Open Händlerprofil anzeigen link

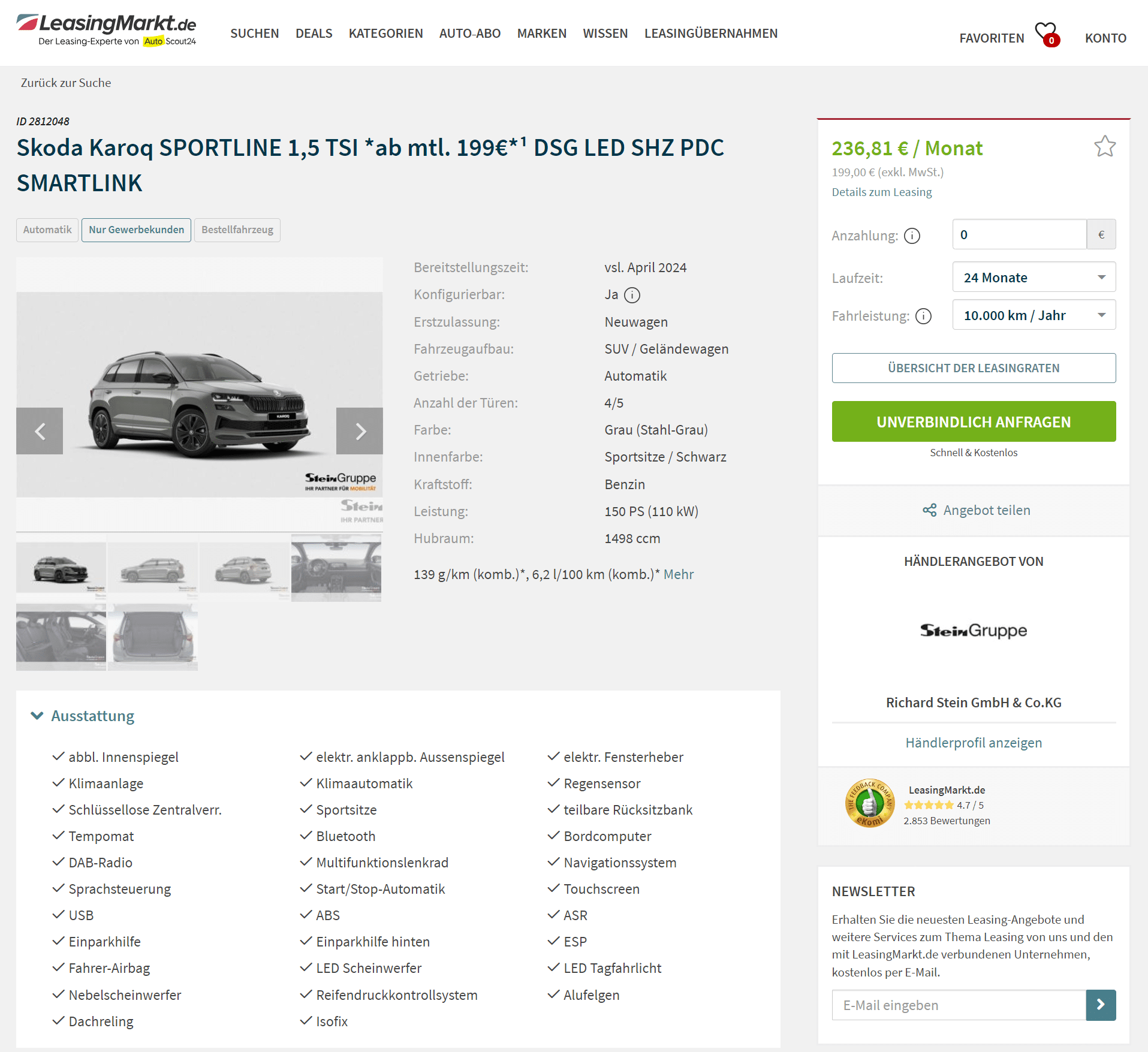point(974,743)
